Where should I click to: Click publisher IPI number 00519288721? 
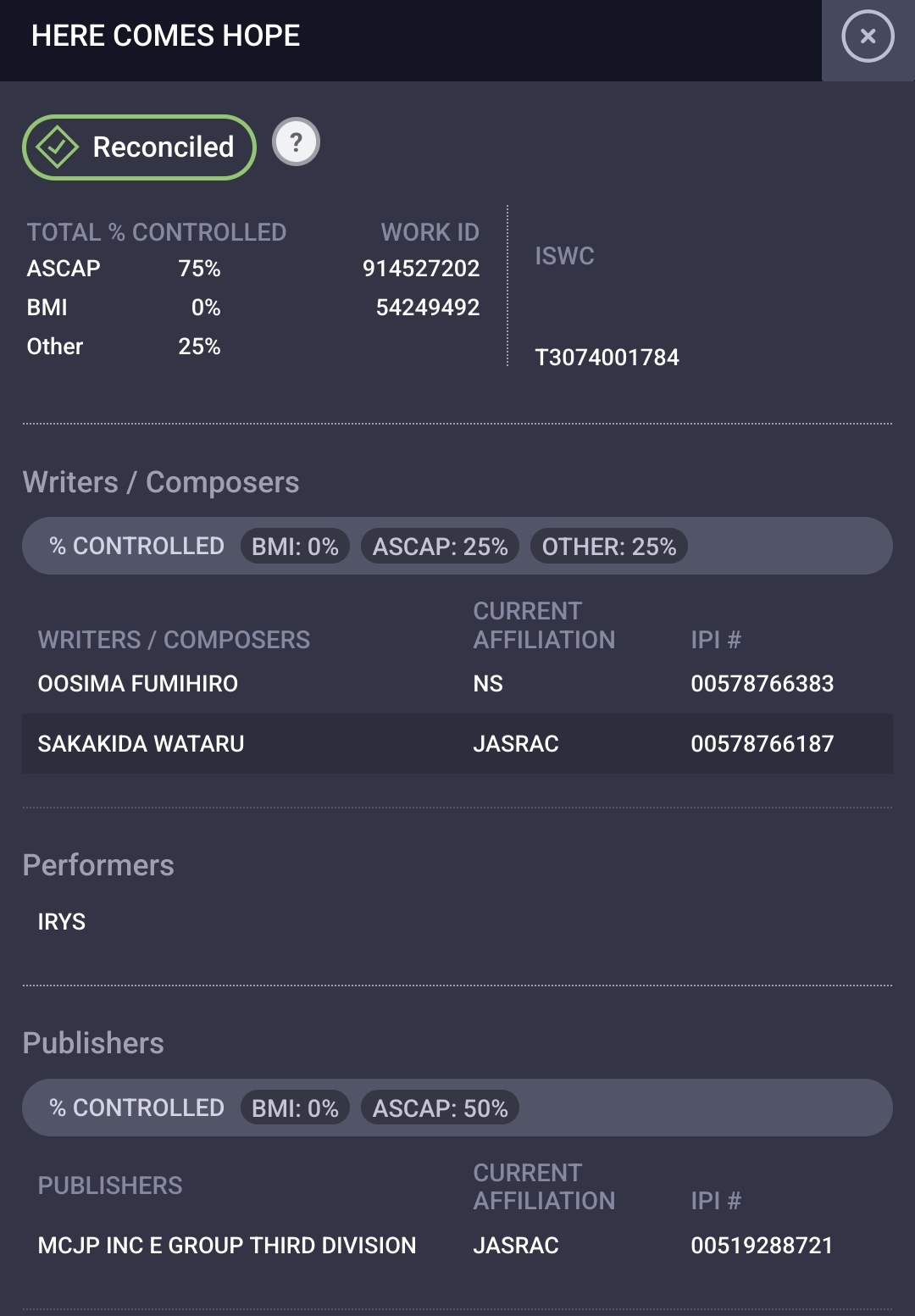(x=762, y=1246)
